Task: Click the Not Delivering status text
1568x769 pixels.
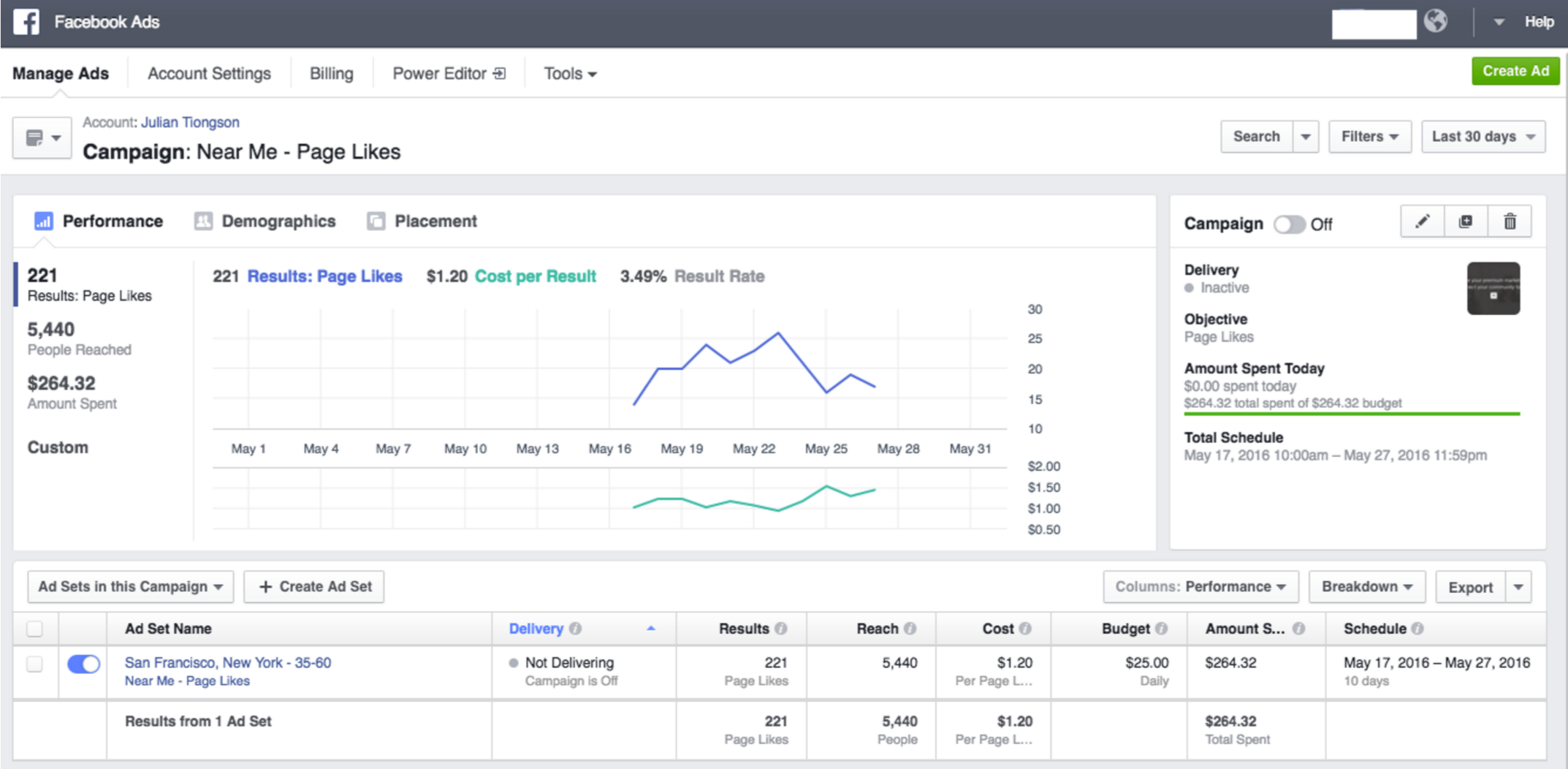Action: 569,662
